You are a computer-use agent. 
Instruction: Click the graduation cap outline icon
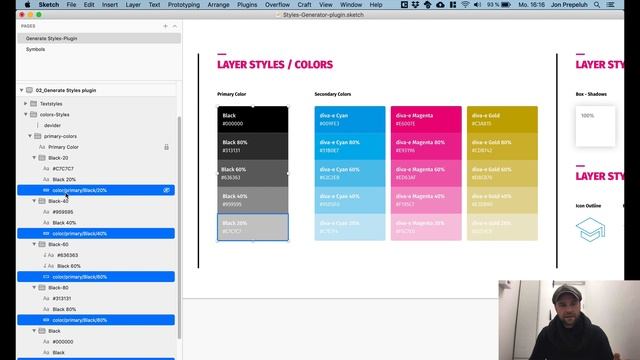(x=590, y=229)
